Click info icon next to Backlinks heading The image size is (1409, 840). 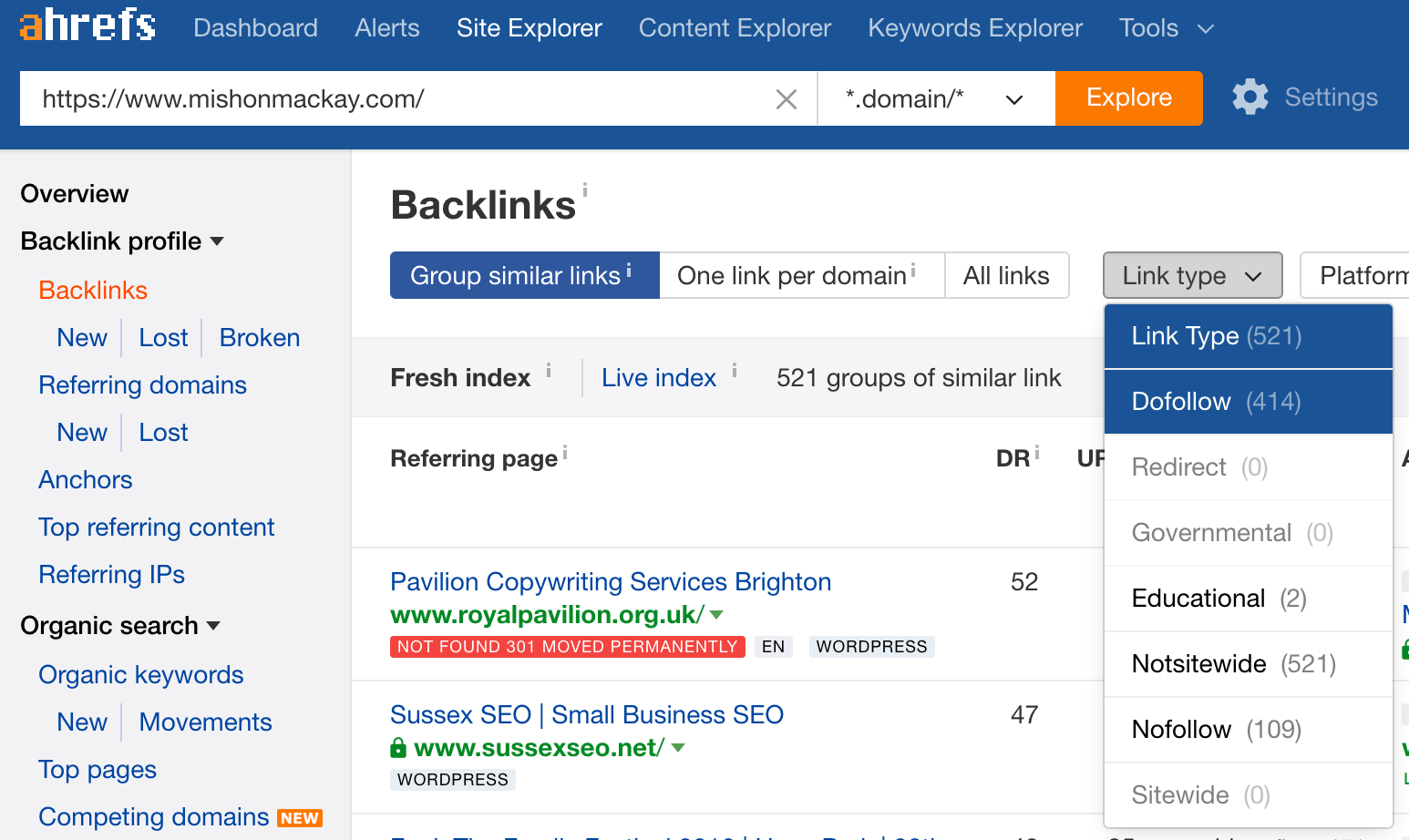[x=585, y=190]
